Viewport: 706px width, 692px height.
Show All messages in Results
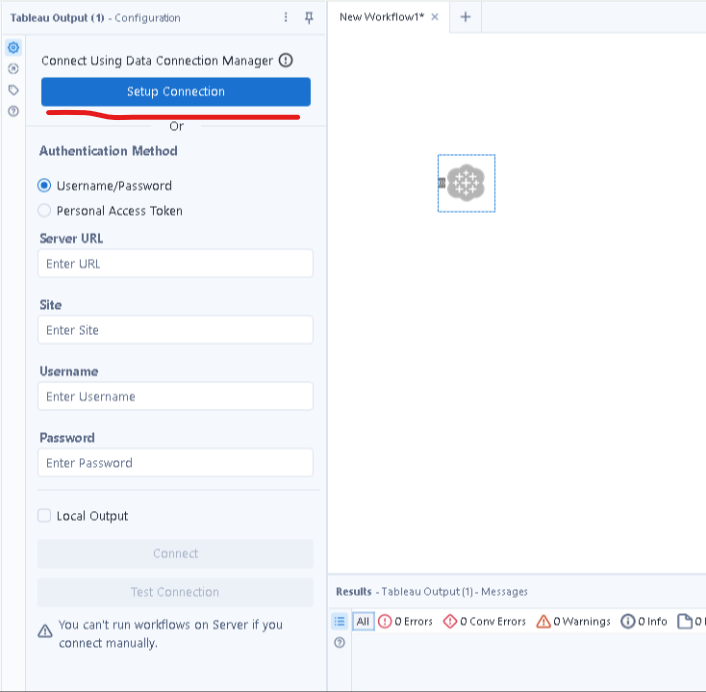pyautogui.click(x=363, y=621)
